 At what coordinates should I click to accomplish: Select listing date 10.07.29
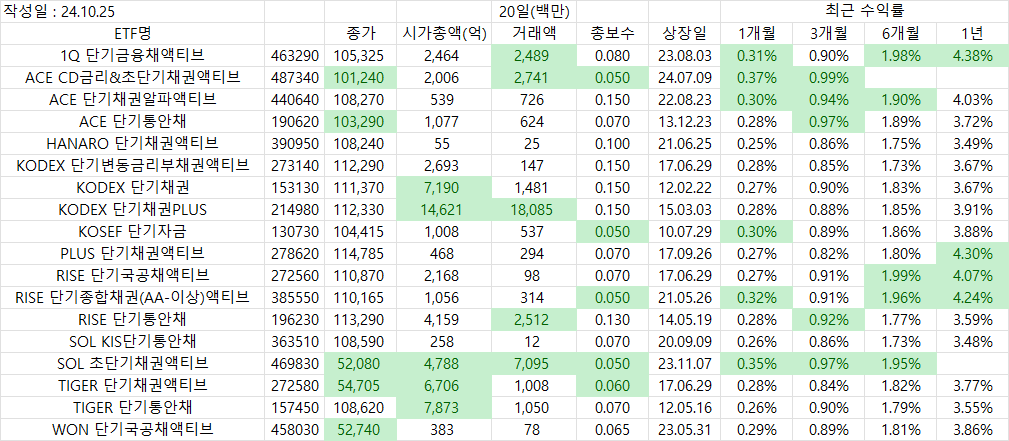click(684, 232)
